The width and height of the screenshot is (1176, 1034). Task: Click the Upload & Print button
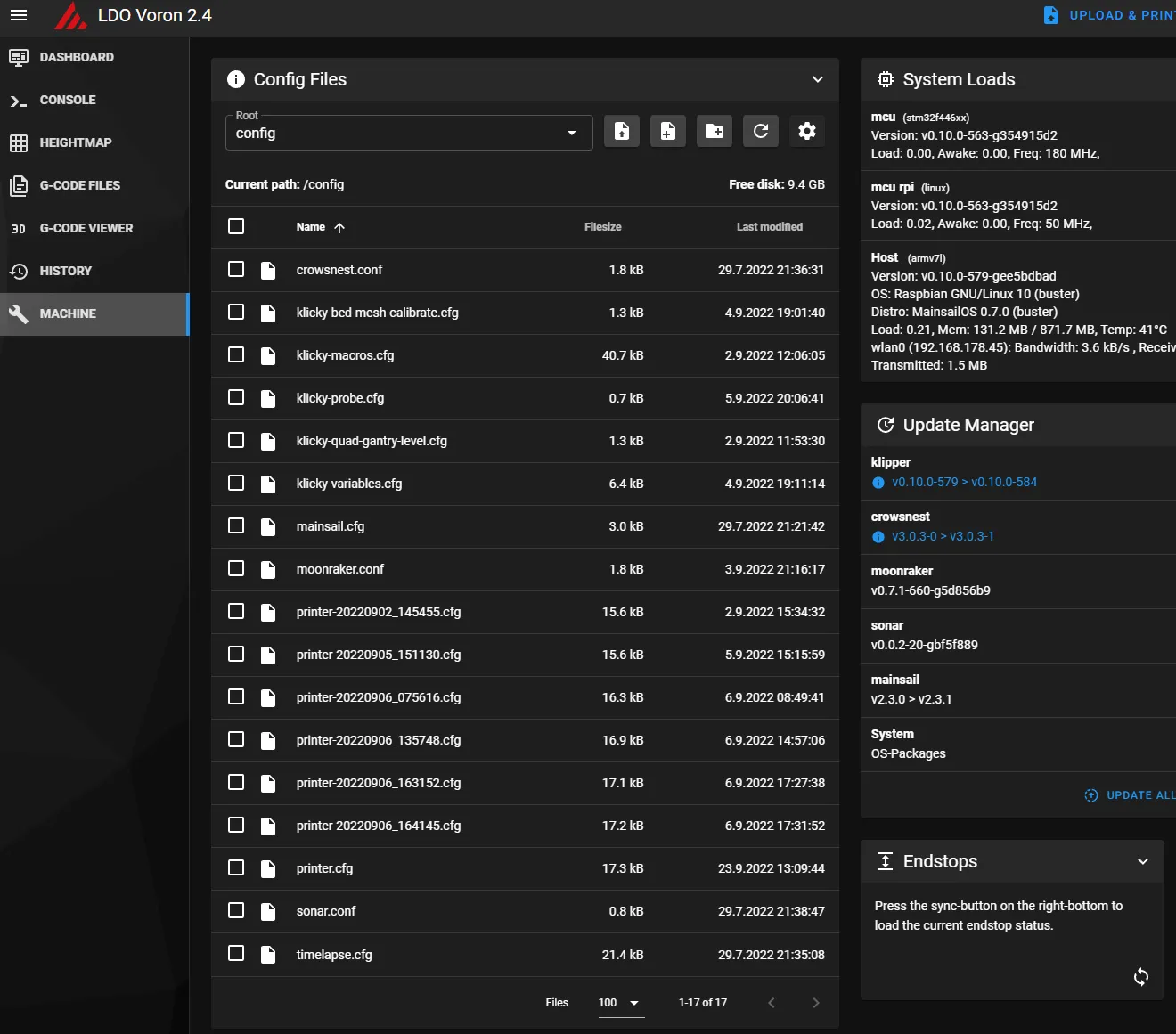click(1109, 15)
